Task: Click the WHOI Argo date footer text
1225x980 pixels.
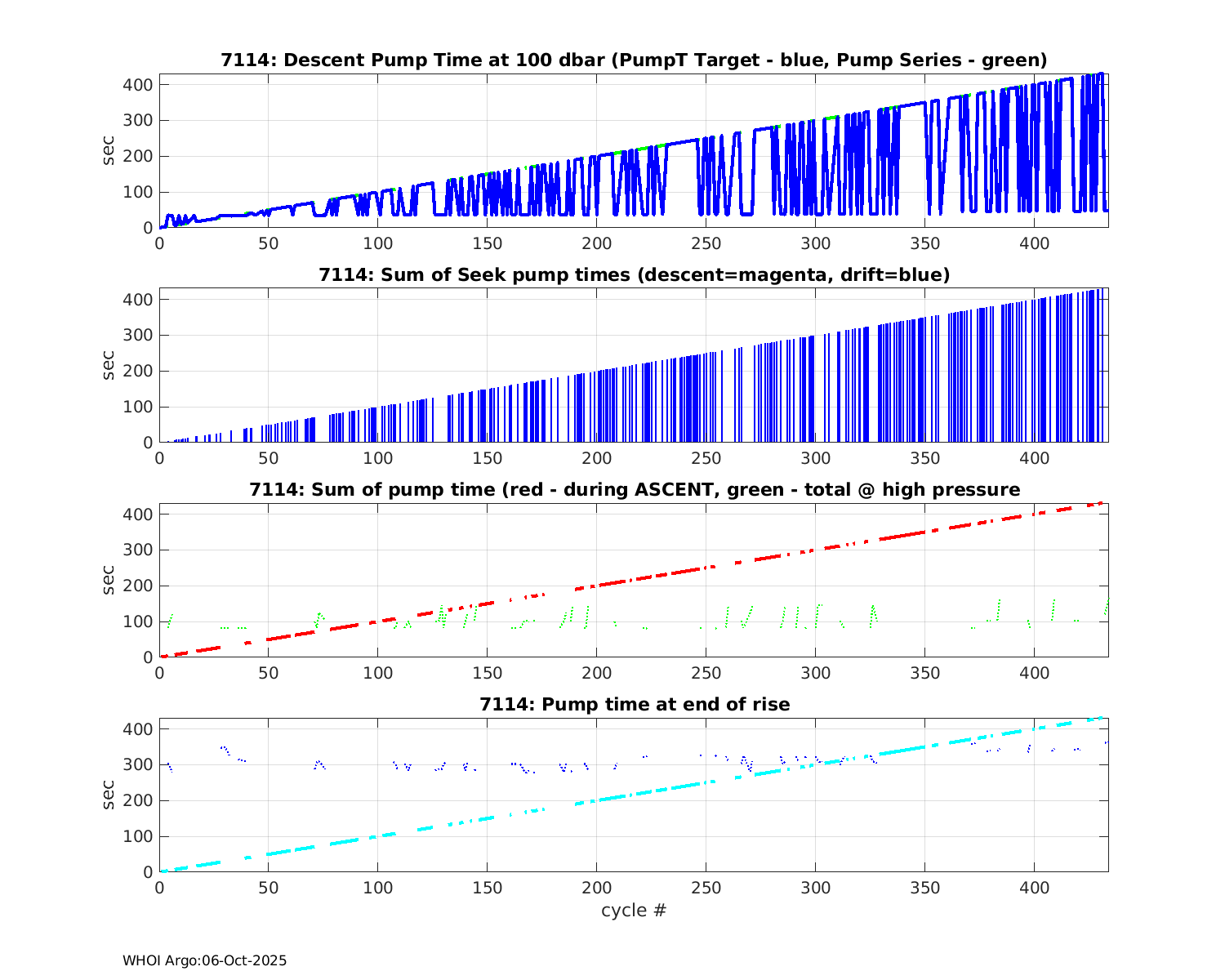Action: tap(204, 960)
